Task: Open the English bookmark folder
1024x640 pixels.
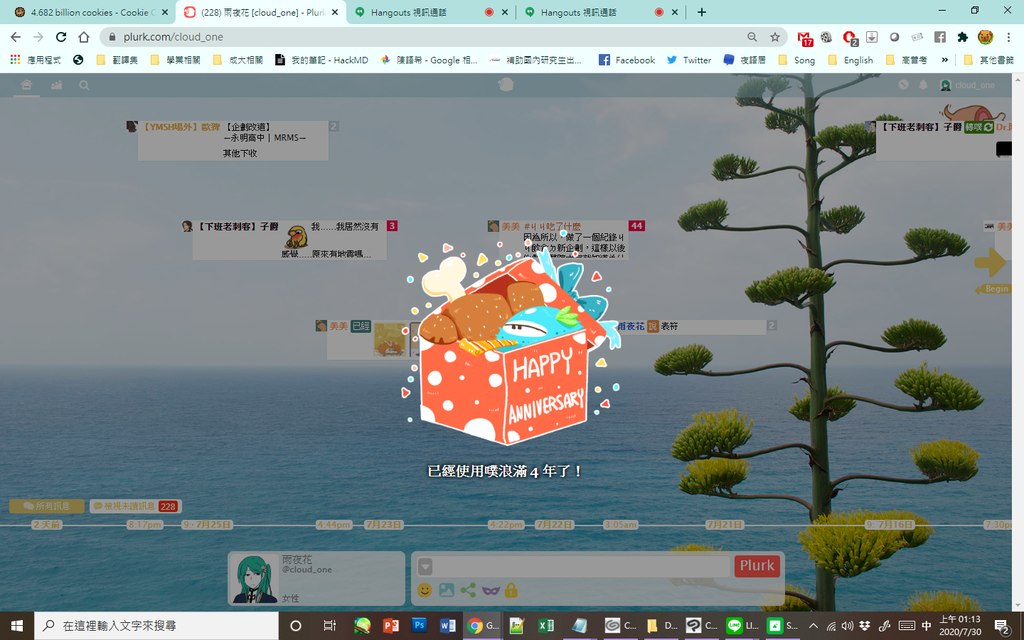Action: coord(850,60)
